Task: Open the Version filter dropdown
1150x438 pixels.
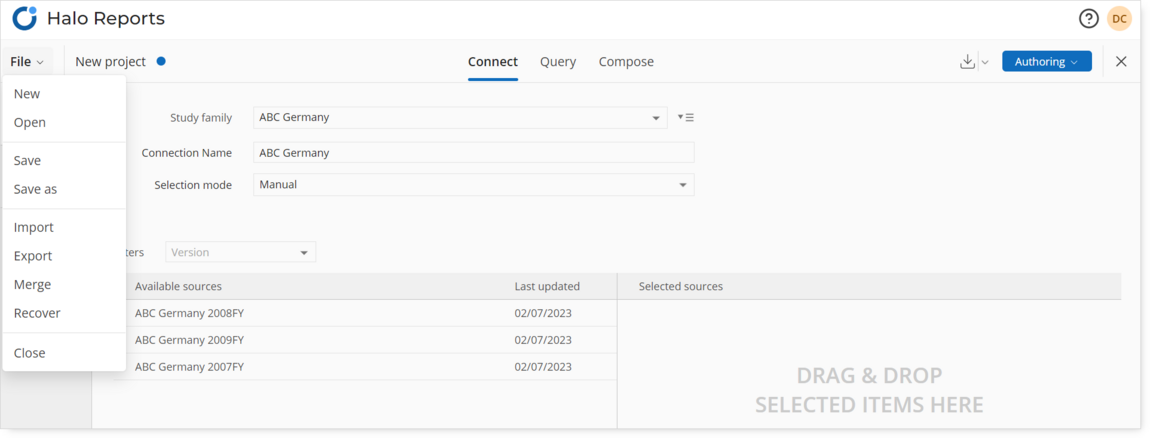Action: (241, 252)
